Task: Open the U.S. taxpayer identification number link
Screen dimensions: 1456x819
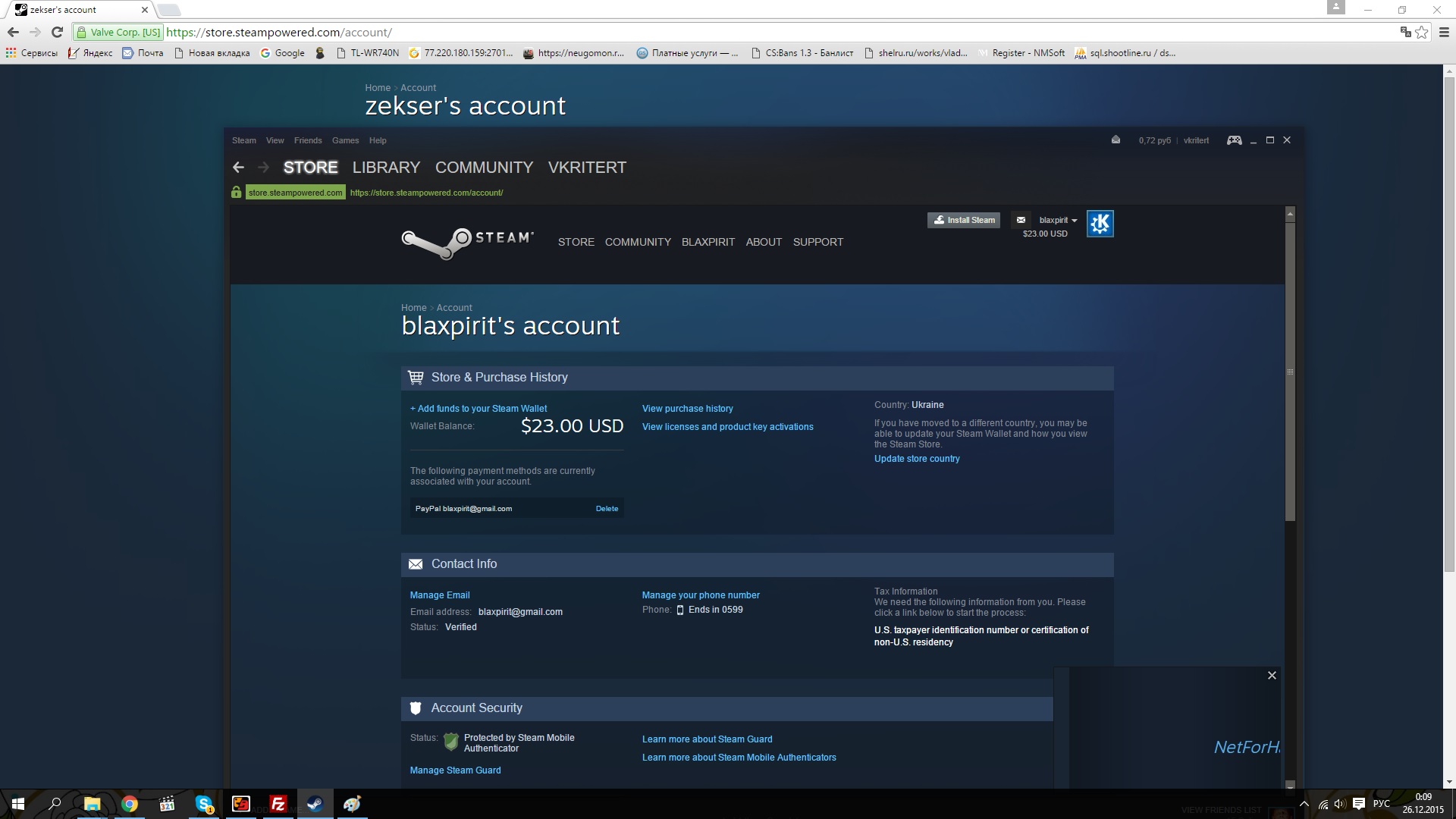Action: [x=981, y=636]
